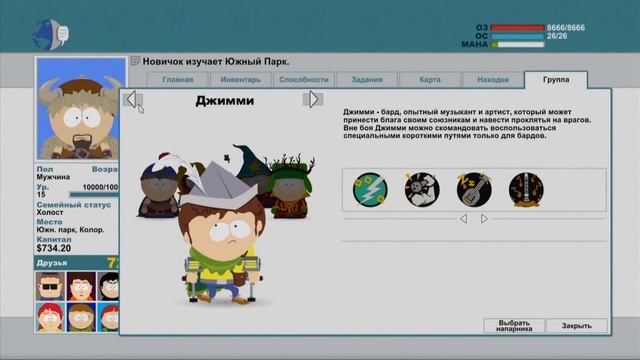Click the Мужчина gender value
This screenshot has width=640, height=360.
click(53, 177)
